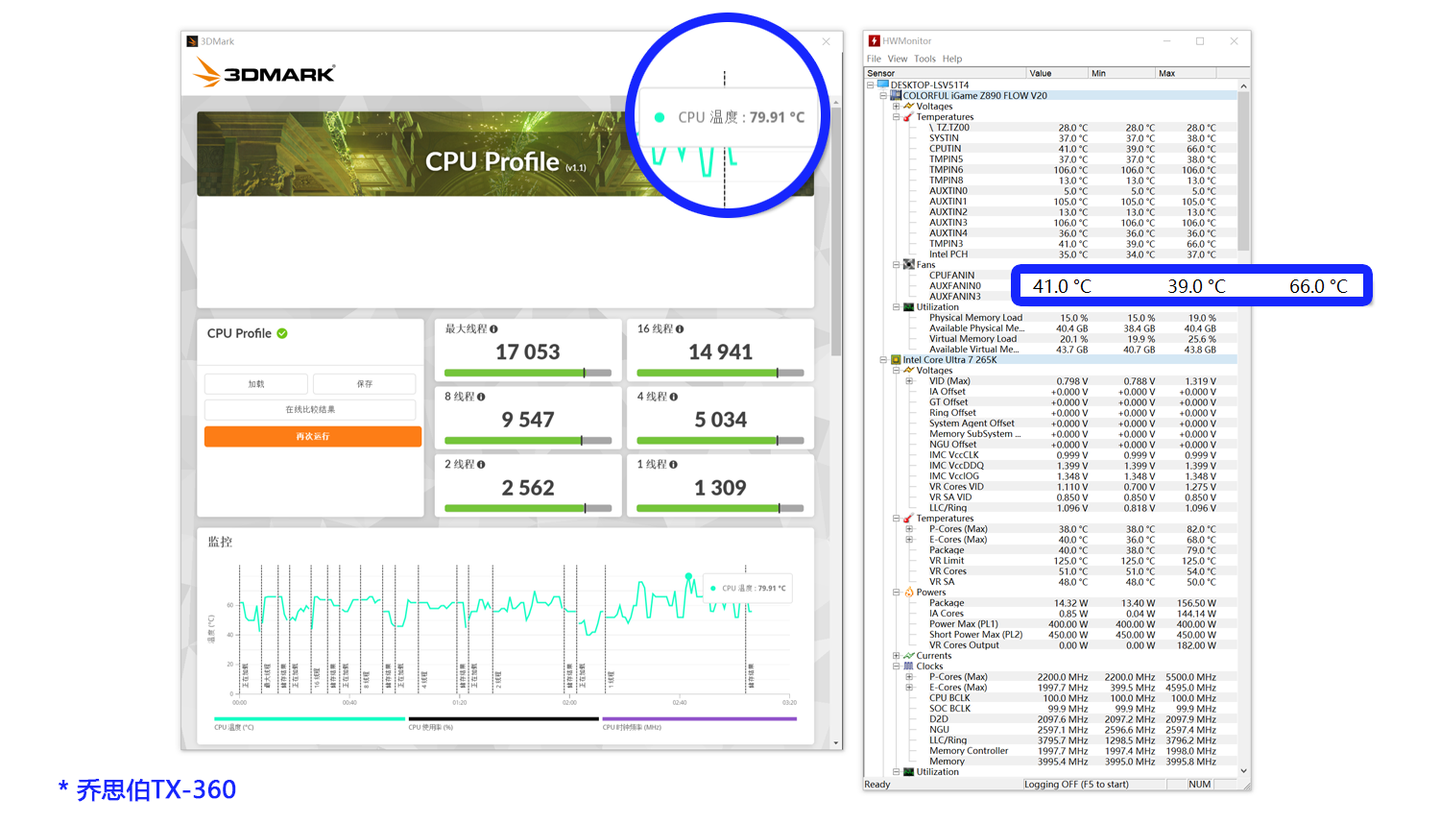Click the info icon beside 8 线程
The image size is (1440, 823).
[x=481, y=396]
